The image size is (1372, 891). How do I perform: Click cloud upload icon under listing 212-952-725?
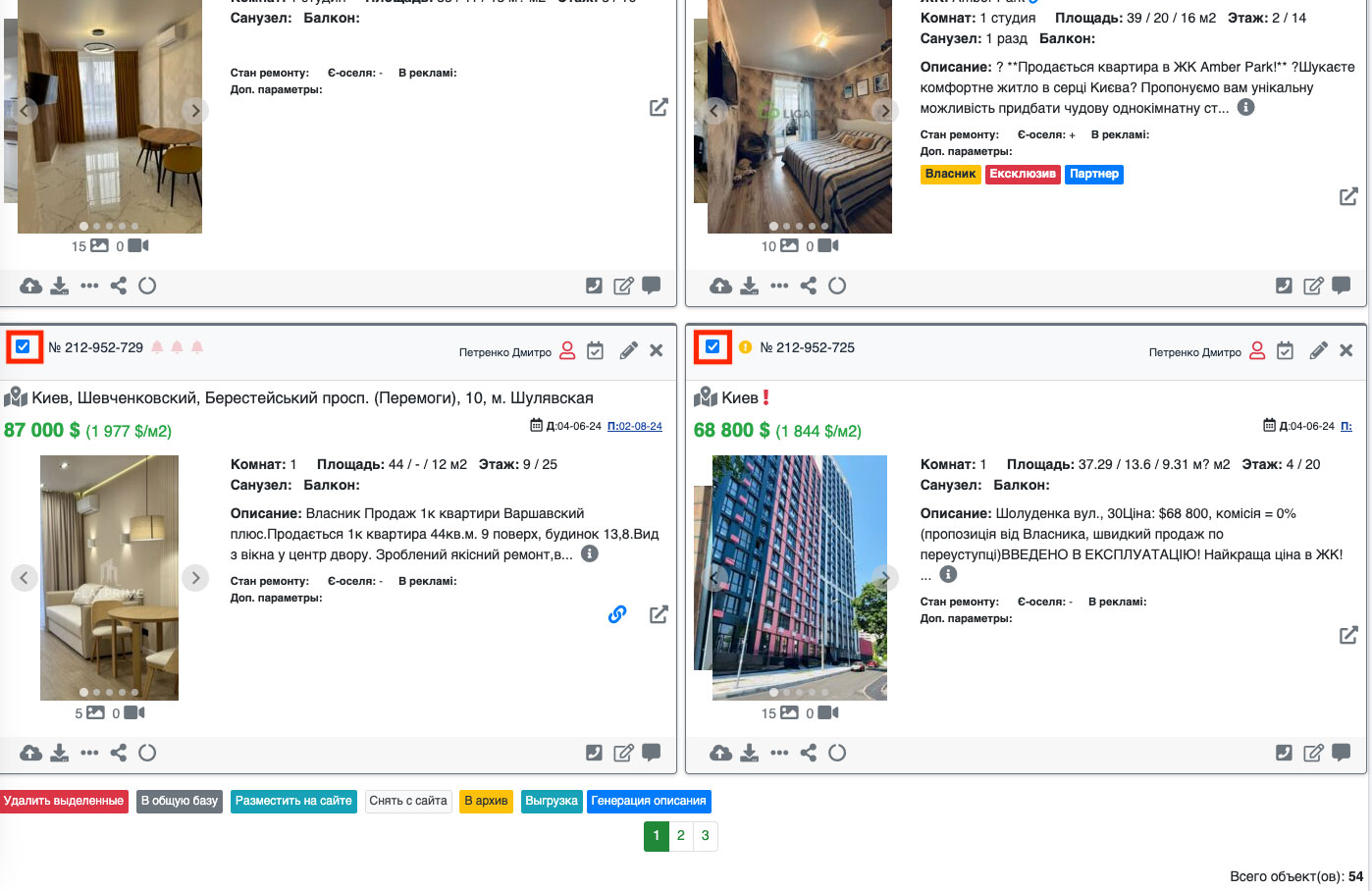tap(720, 753)
